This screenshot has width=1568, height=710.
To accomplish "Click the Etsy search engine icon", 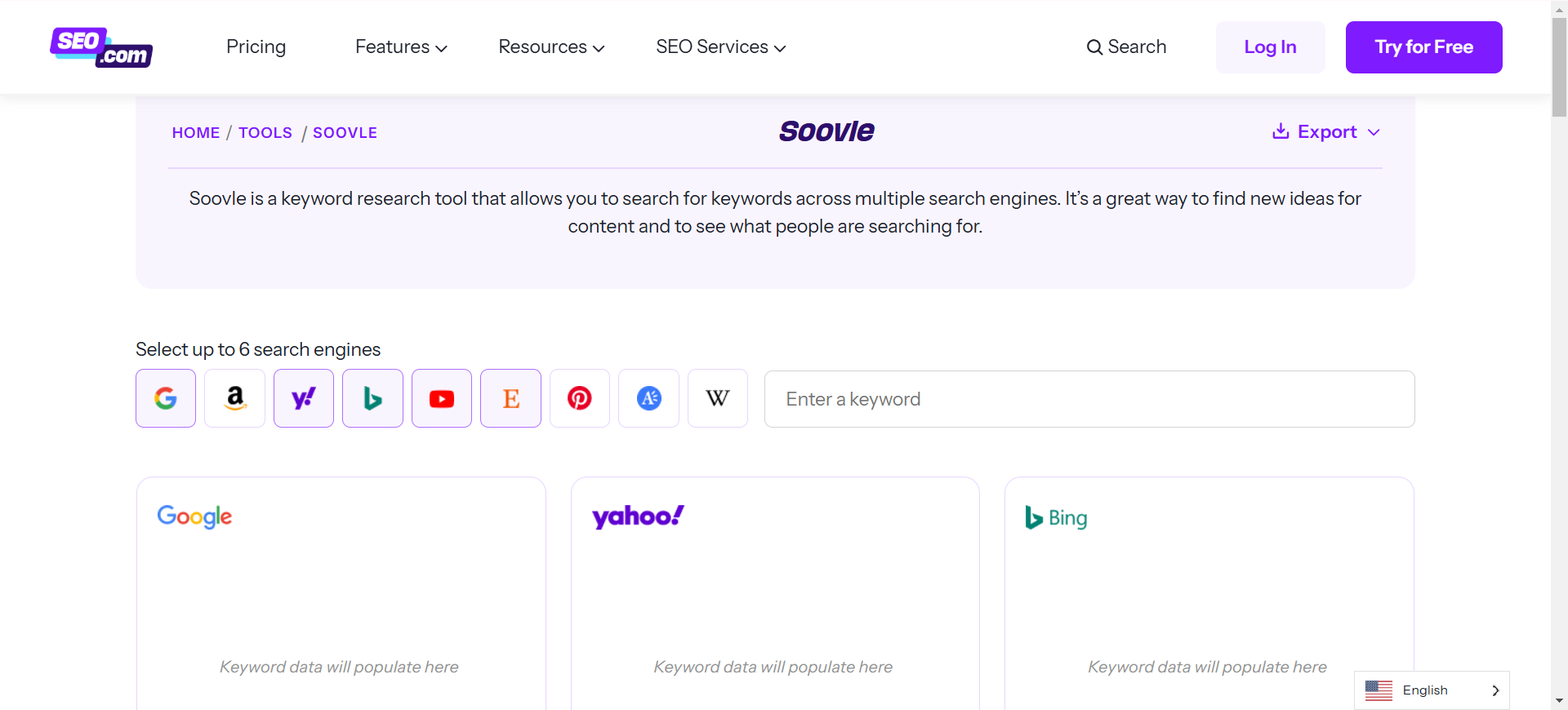I will pos(510,398).
